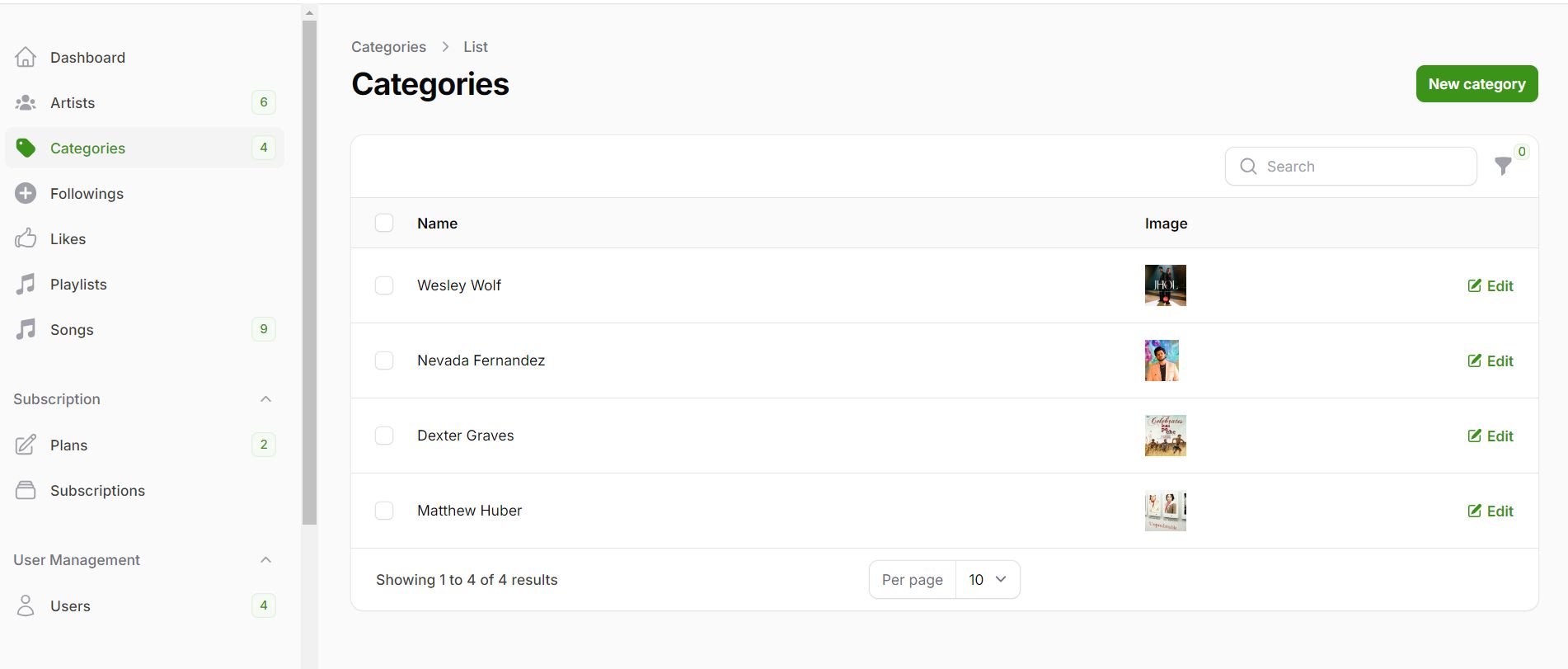This screenshot has width=1568, height=669.
Task: Select the Wesley Wolf row checkbox
Action: coord(384,285)
